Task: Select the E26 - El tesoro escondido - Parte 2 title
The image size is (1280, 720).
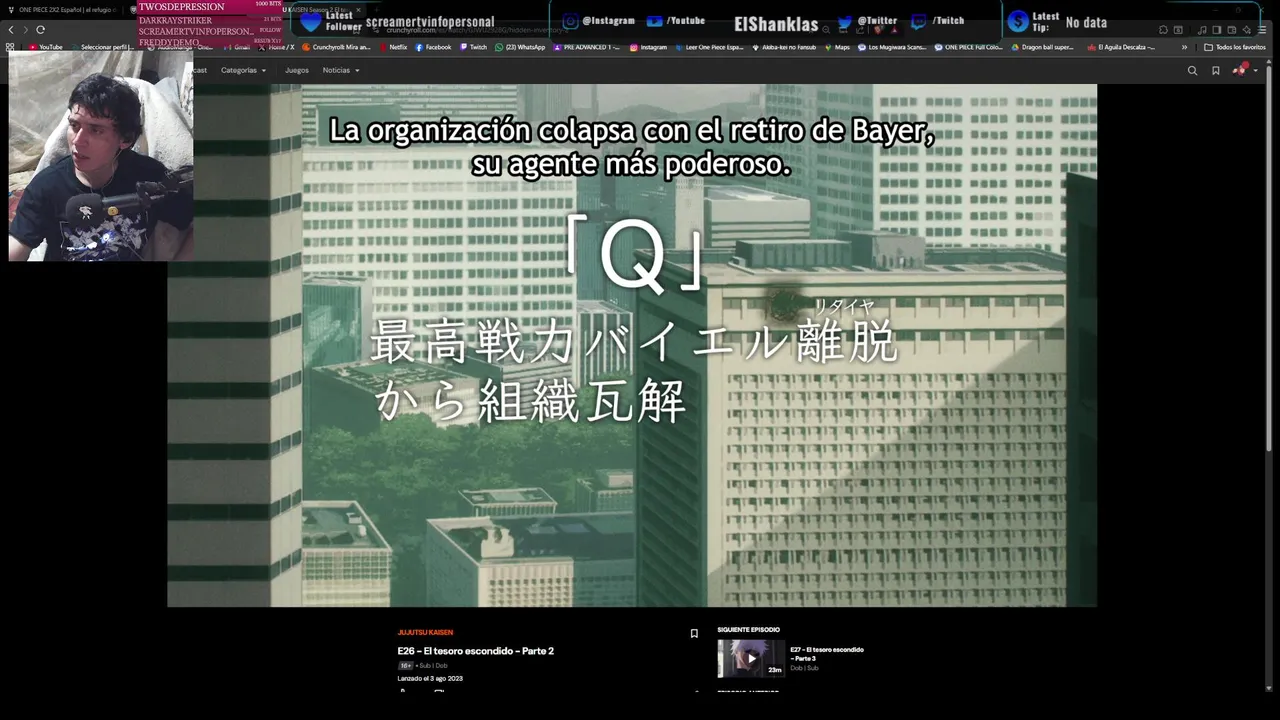Action: (x=476, y=651)
